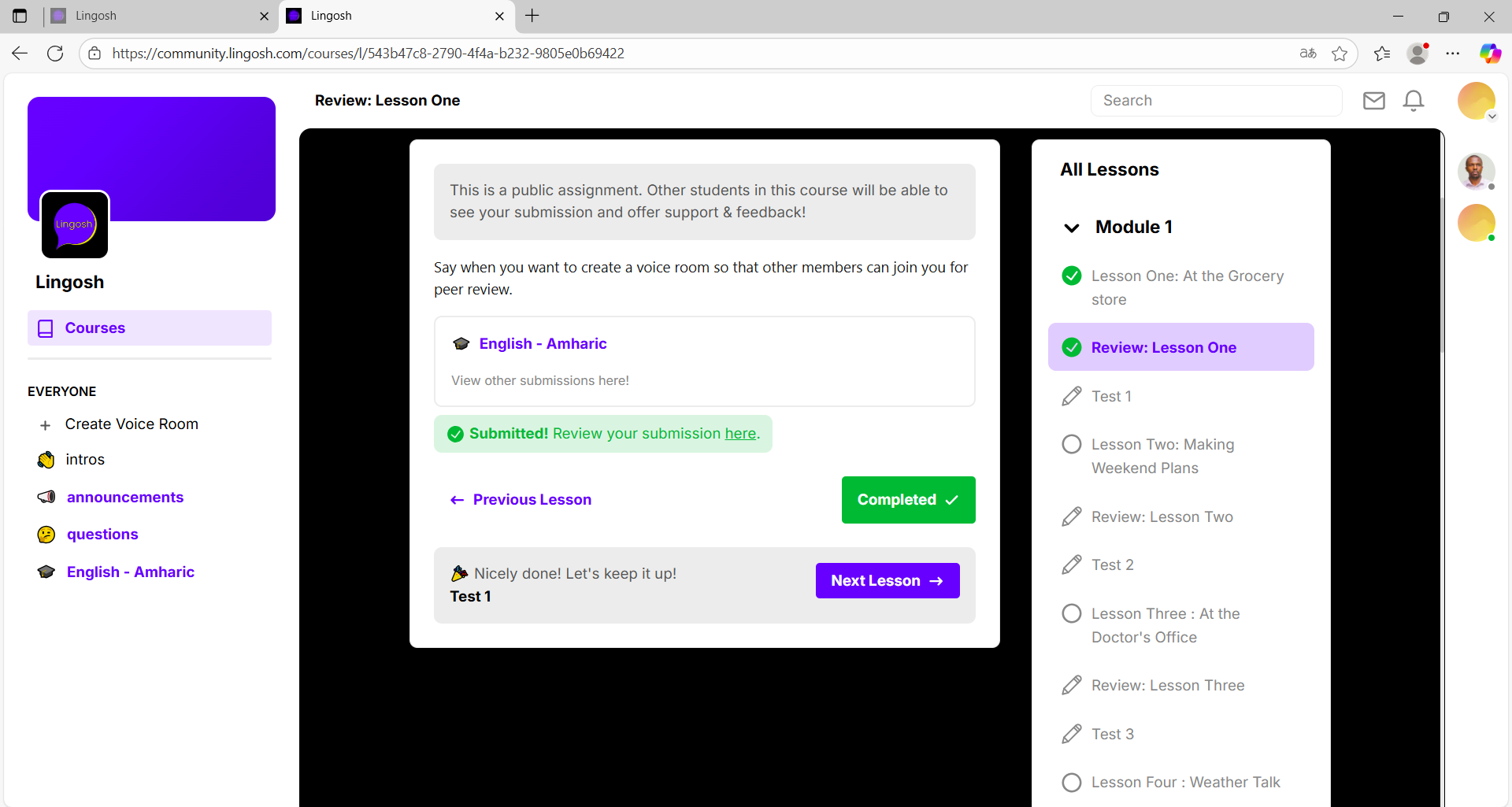Viewport: 1512px width, 807px height.
Task: Open the questions channel
Action: [102, 535]
